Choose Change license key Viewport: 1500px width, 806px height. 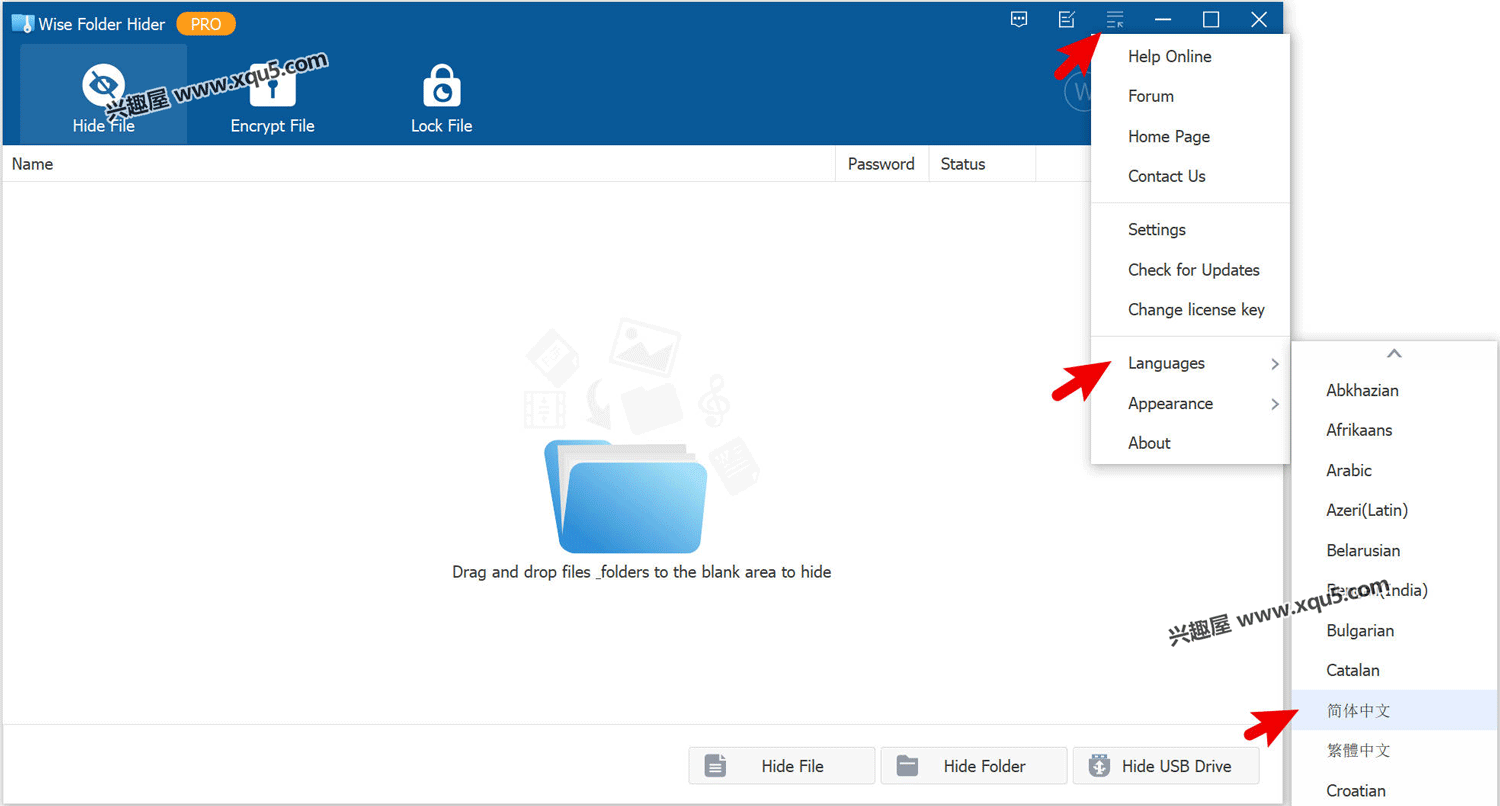tap(1190, 309)
